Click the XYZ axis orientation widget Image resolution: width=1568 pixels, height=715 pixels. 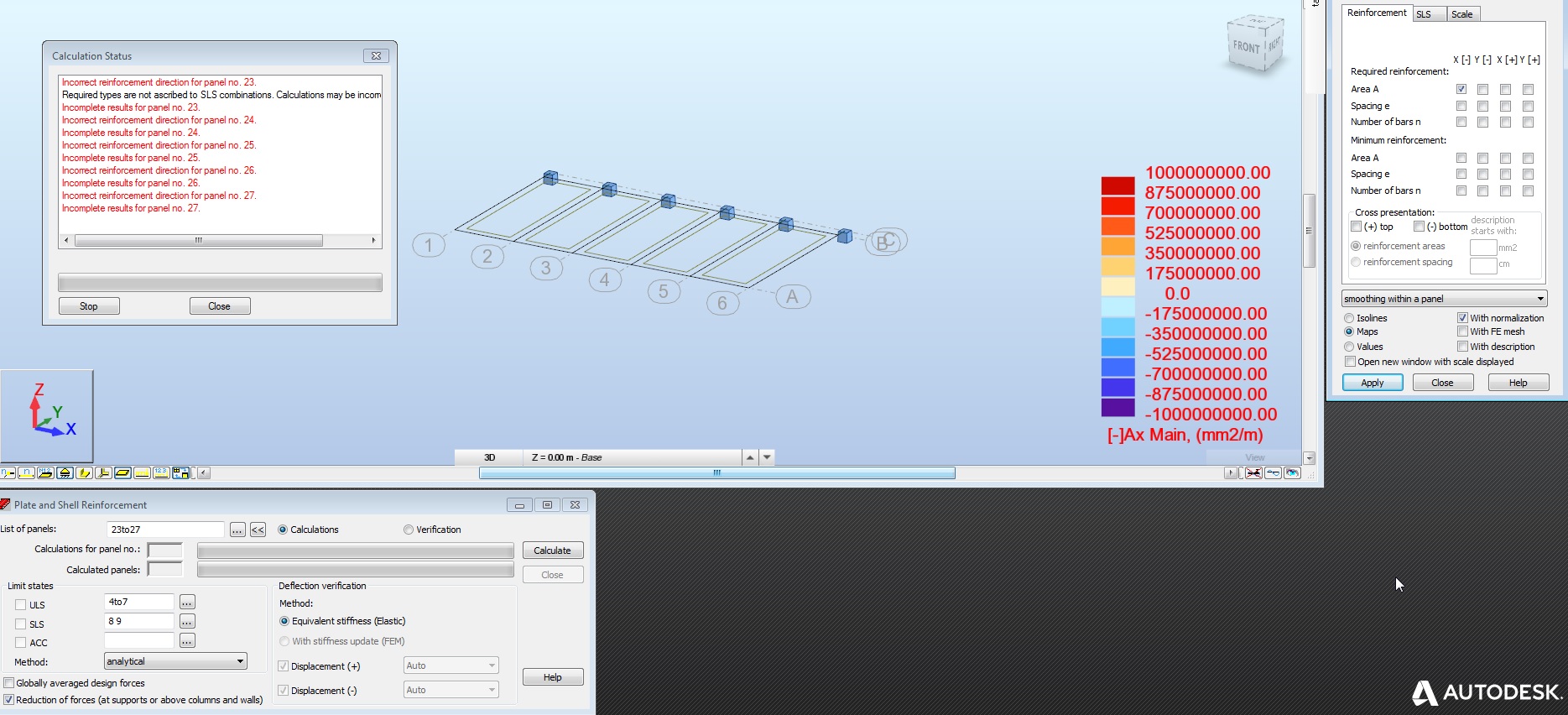pyautogui.click(x=47, y=415)
